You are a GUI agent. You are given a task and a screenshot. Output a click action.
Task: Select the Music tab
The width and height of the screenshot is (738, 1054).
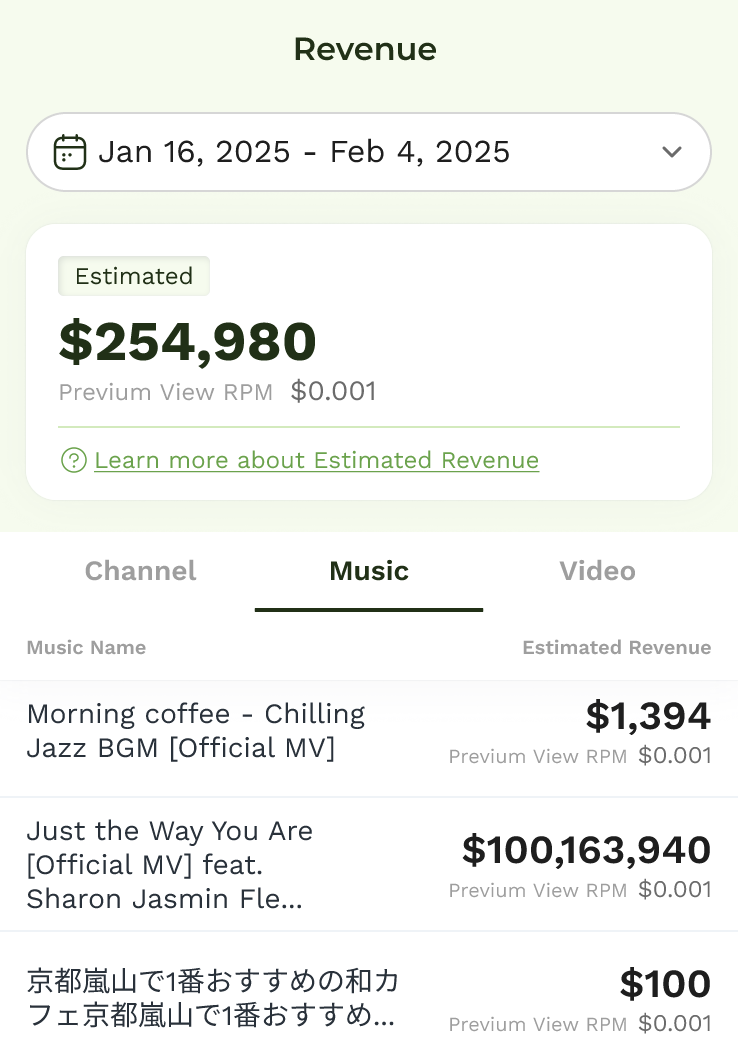point(369,571)
